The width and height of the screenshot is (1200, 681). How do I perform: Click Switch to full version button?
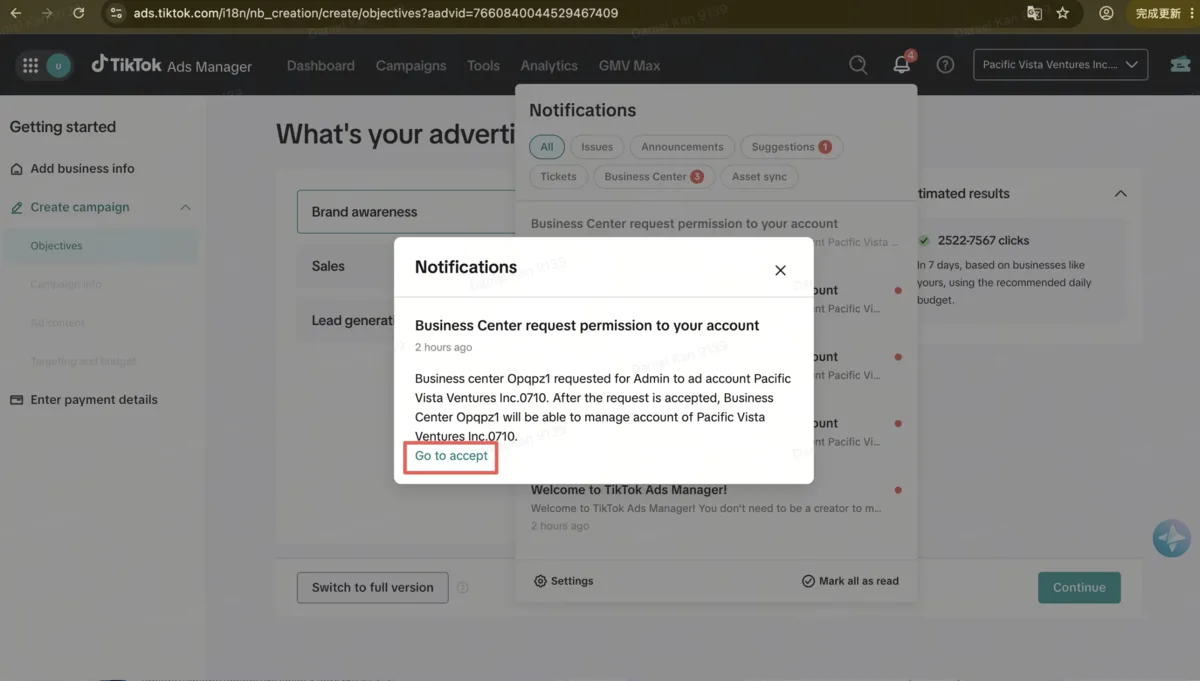pyautogui.click(x=372, y=587)
